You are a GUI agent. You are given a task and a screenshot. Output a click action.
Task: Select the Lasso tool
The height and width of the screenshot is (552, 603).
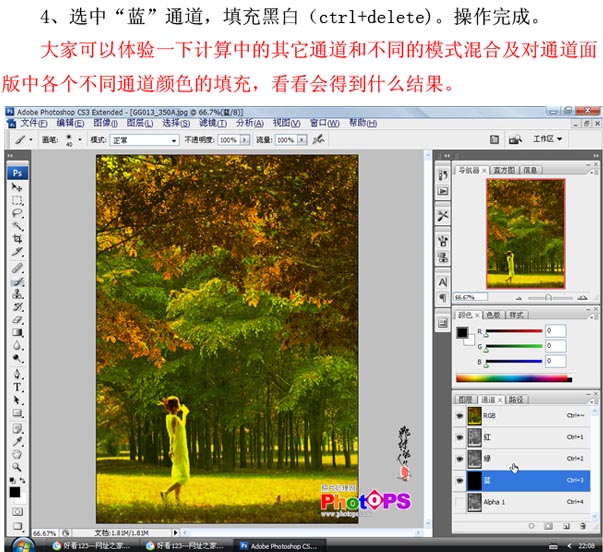(x=17, y=213)
